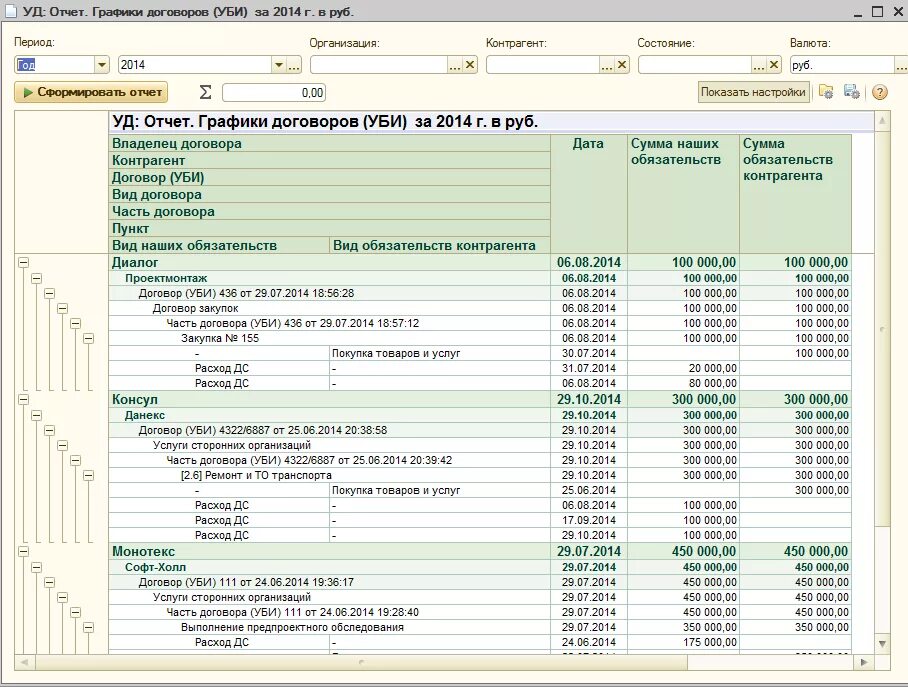Click amount cell 20 000,00
908x687 pixels.
[683, 368]
